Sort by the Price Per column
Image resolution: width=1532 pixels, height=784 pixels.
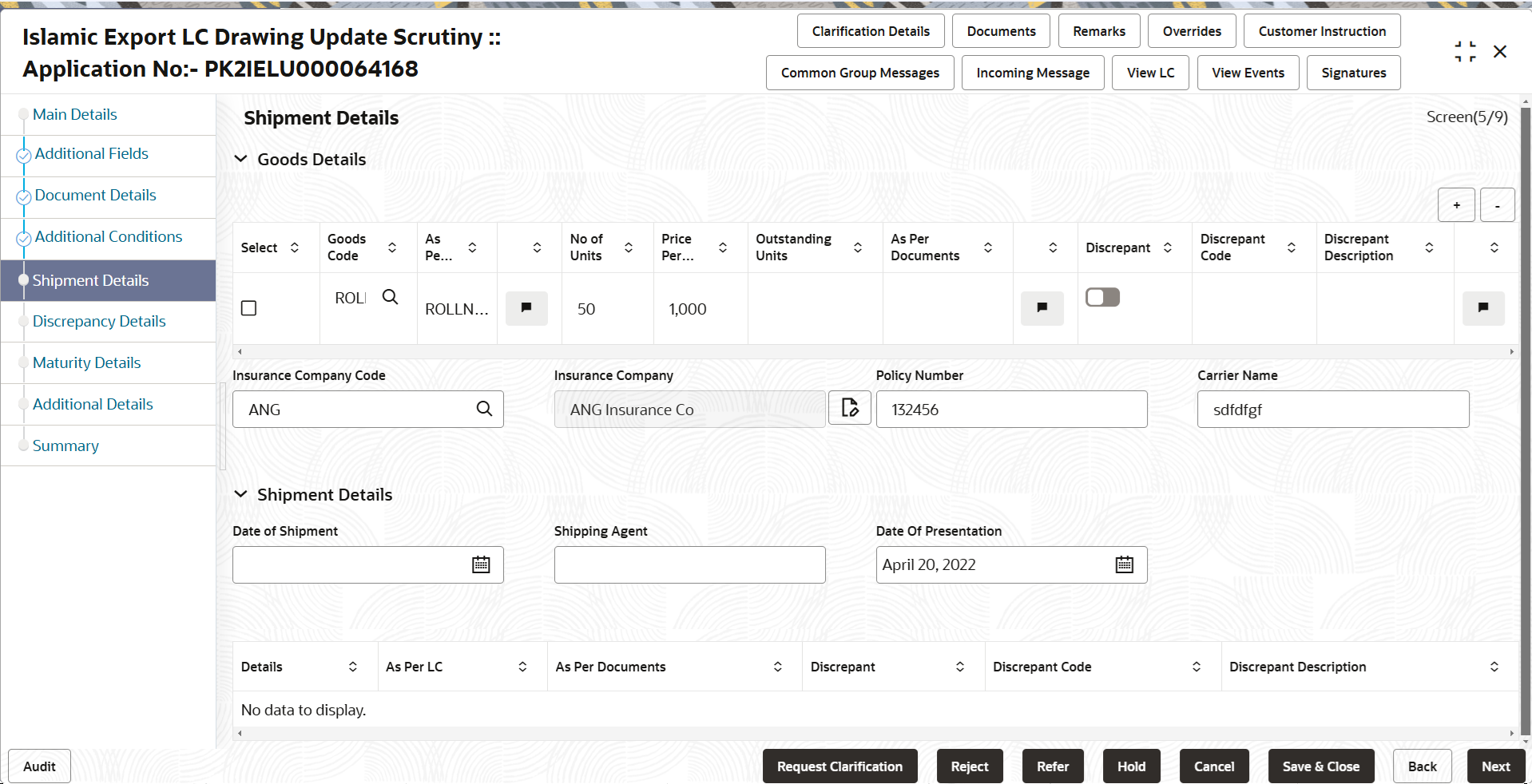(723, 247)
